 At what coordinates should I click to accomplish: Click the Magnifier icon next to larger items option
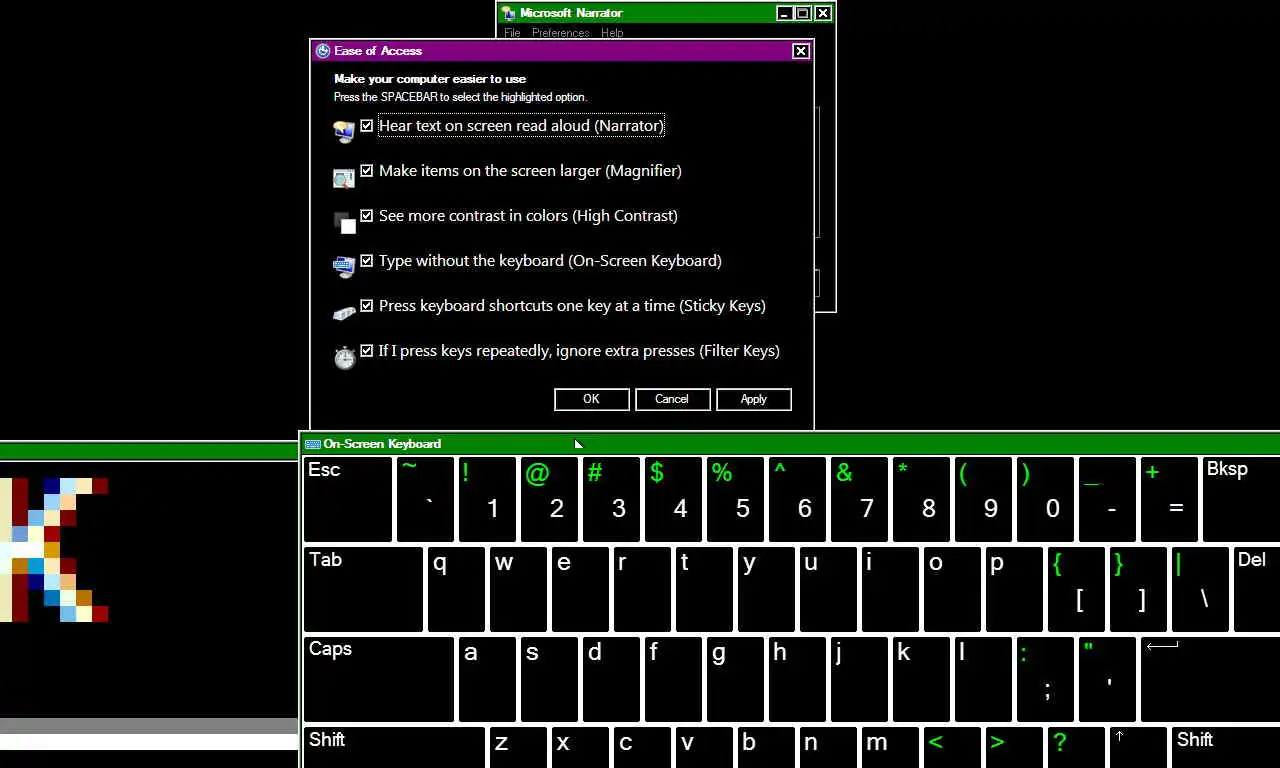[x=344, y=178]
